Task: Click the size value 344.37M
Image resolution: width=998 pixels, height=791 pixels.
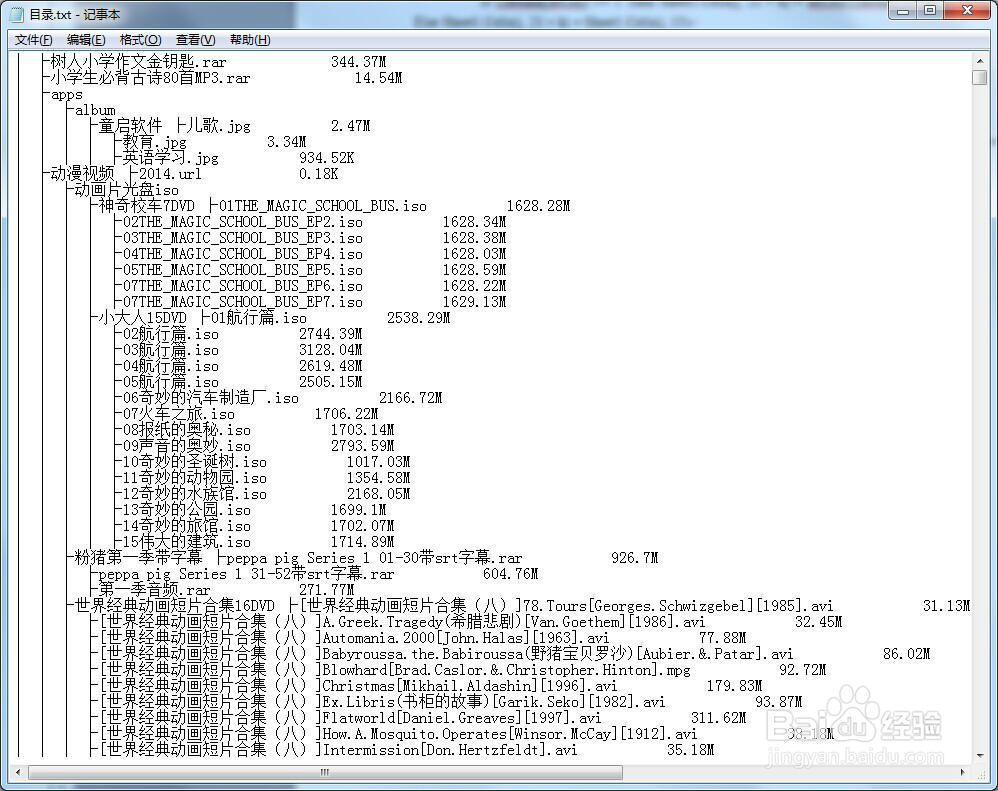Action: coord(358,62)
